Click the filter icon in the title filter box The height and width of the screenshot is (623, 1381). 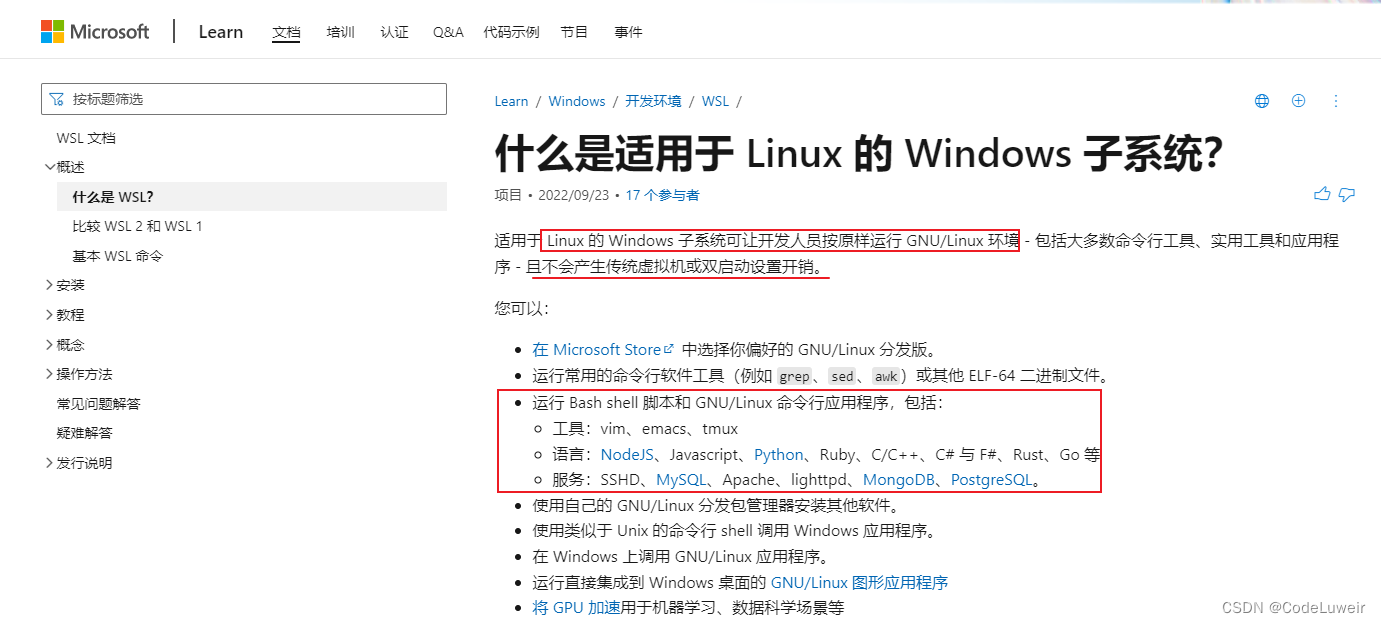click(x=57, y=99)
